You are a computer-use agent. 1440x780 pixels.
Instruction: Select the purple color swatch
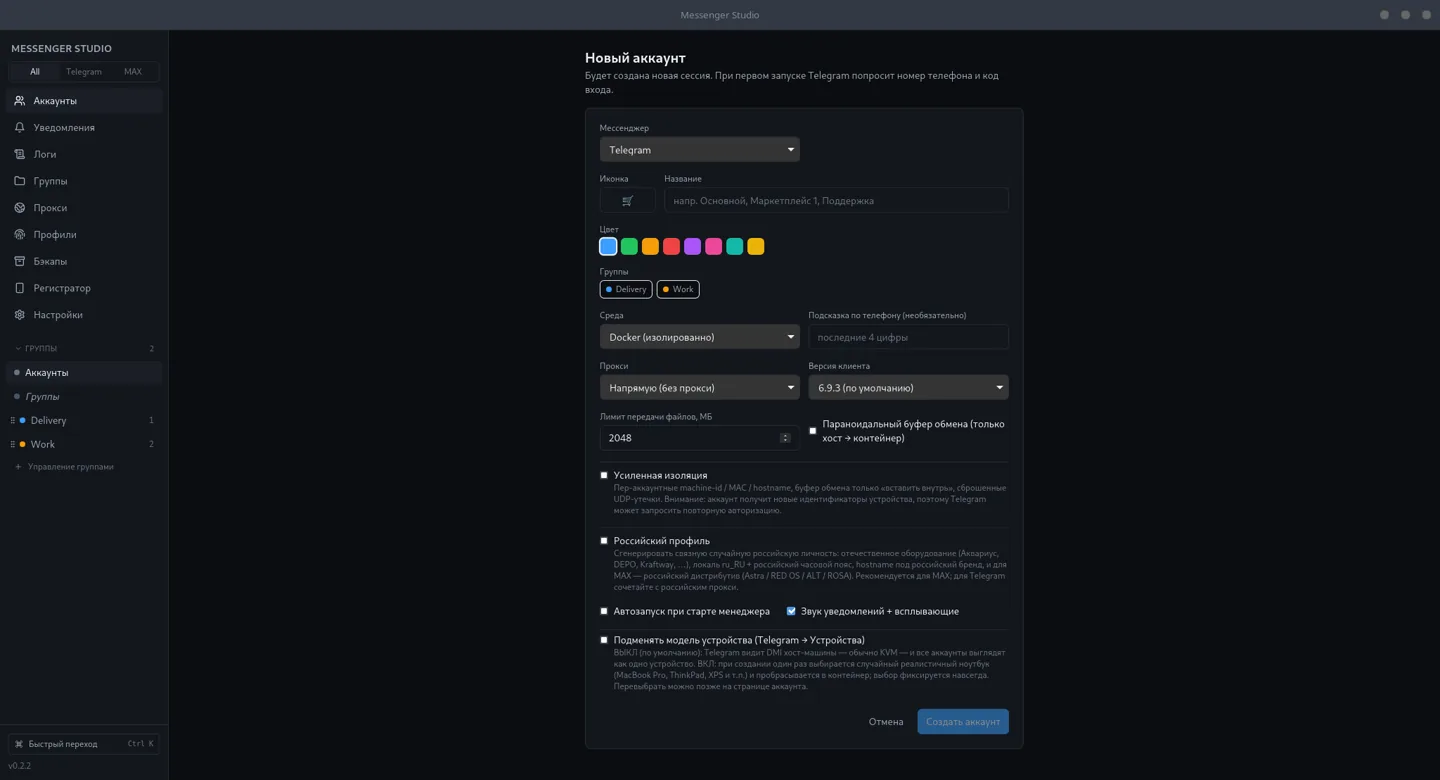(692, 246)
